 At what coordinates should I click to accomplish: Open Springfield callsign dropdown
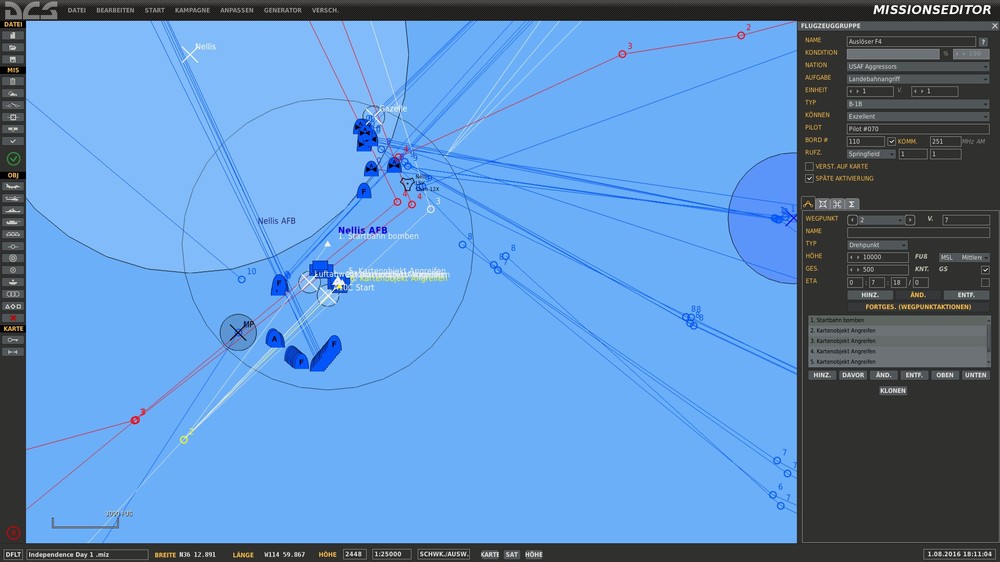(871, 154)
